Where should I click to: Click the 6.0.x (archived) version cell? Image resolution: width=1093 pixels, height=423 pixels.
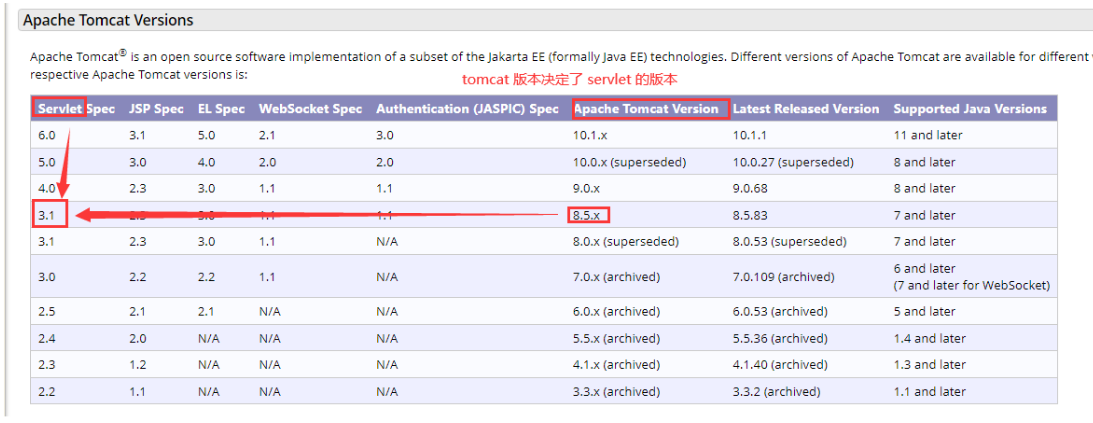pos(616,311)
